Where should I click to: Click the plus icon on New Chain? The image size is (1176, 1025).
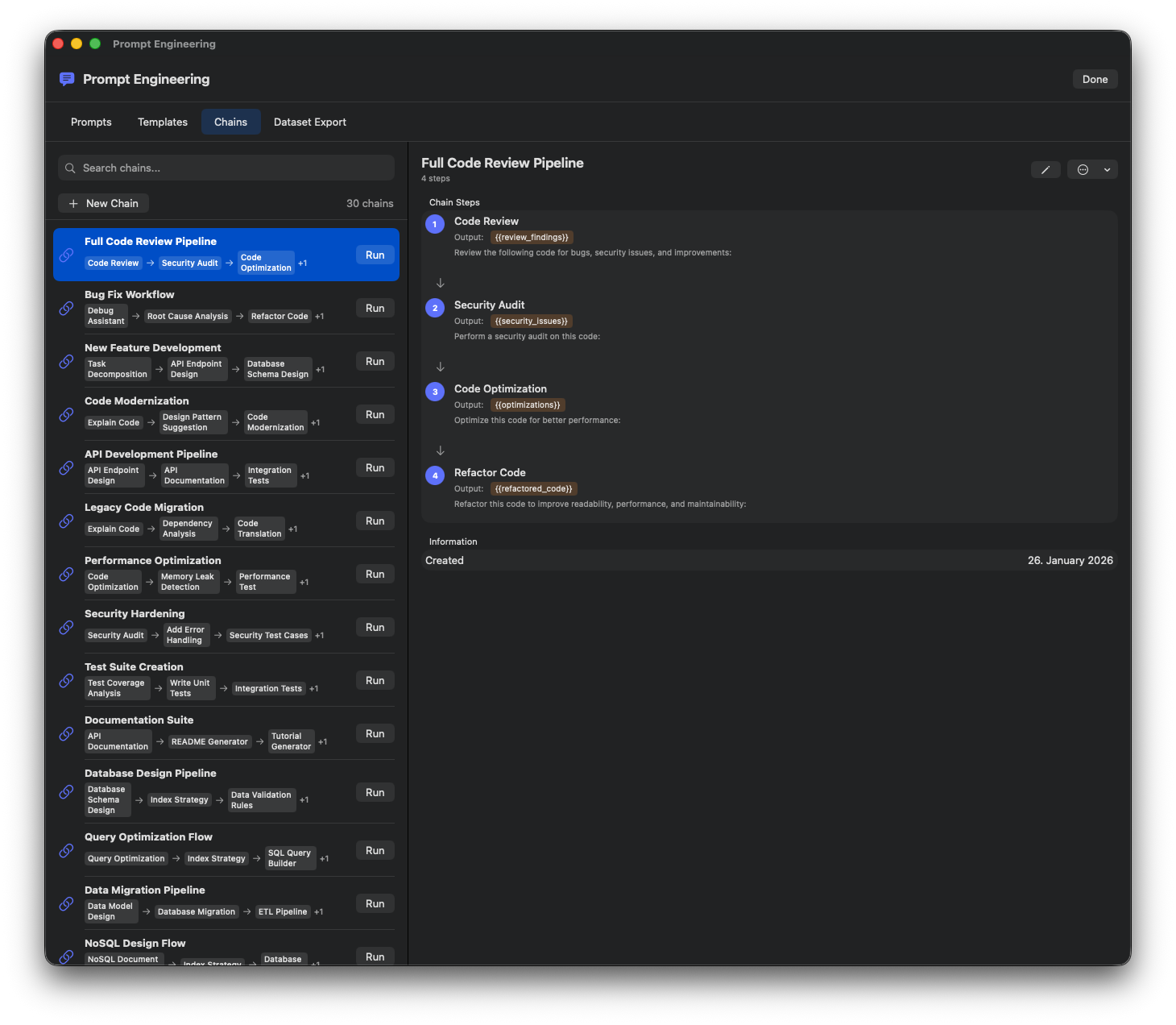[x=73, y=204]
